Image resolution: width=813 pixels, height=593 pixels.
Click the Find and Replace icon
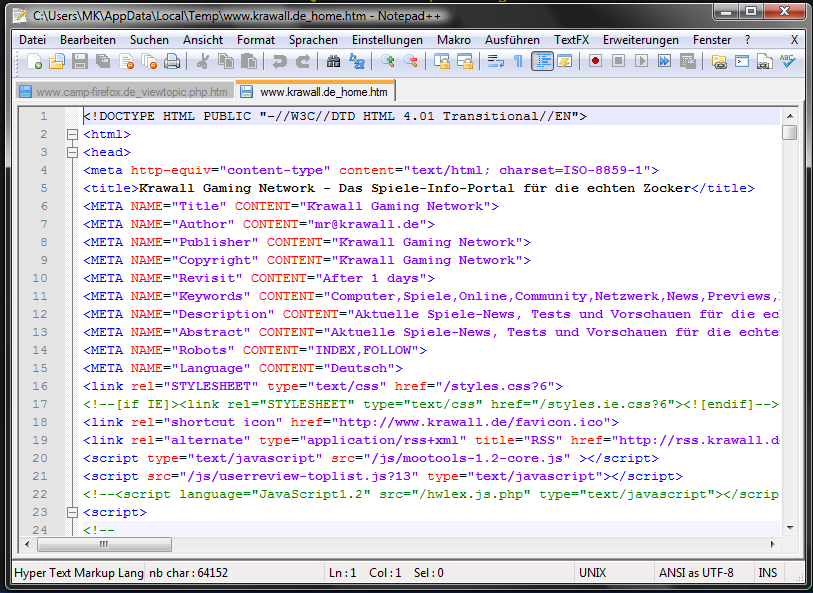click(357, 62)
